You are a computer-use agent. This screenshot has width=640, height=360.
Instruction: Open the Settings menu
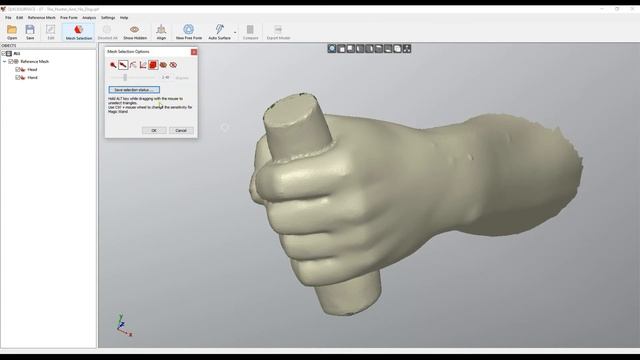108,18
